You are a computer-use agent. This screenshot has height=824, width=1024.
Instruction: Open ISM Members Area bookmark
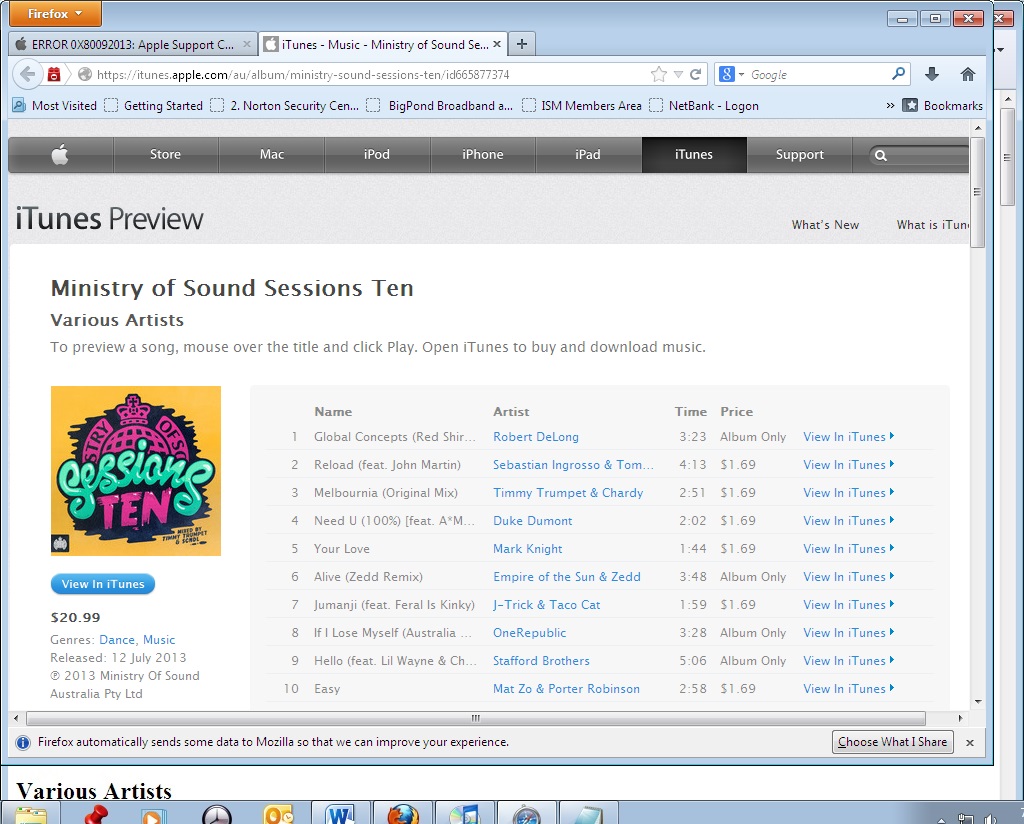point(583,105)
